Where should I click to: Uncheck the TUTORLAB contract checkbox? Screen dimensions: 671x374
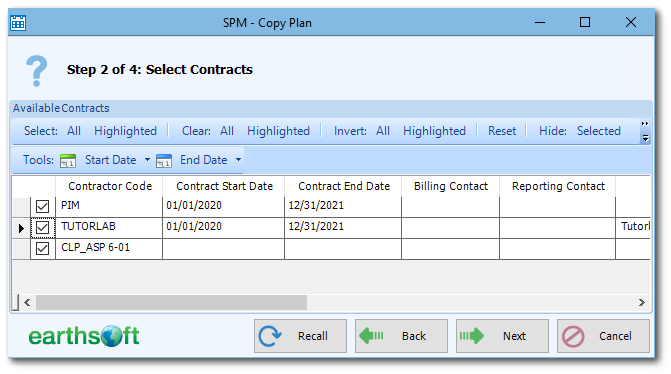pos(42,227)
